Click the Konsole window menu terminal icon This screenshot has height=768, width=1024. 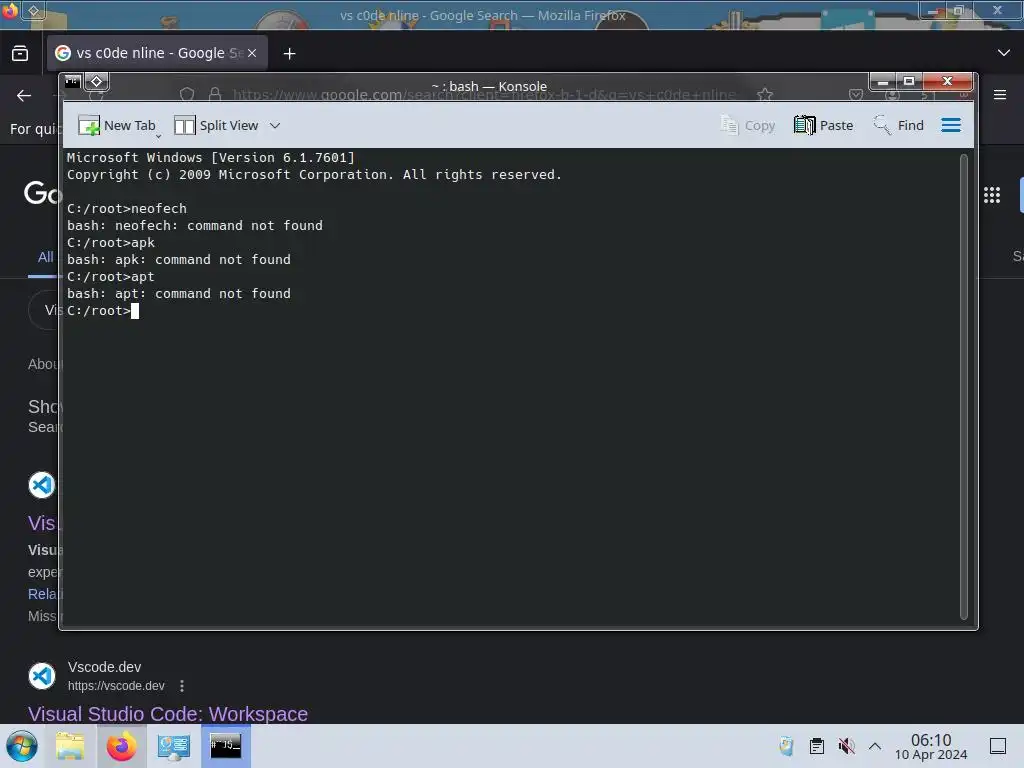[72, 82]
